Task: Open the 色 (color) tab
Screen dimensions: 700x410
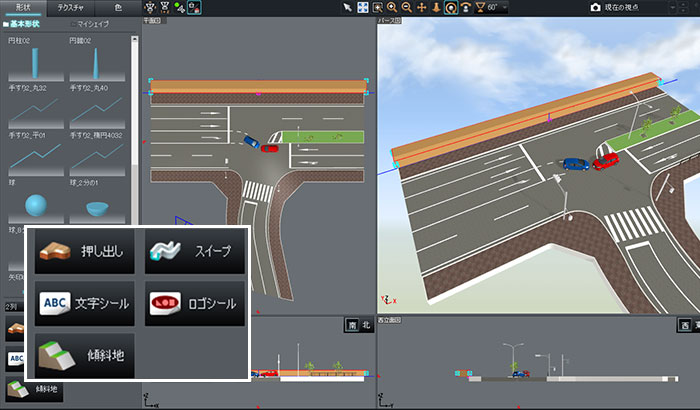Action: (x=118, y=7)
